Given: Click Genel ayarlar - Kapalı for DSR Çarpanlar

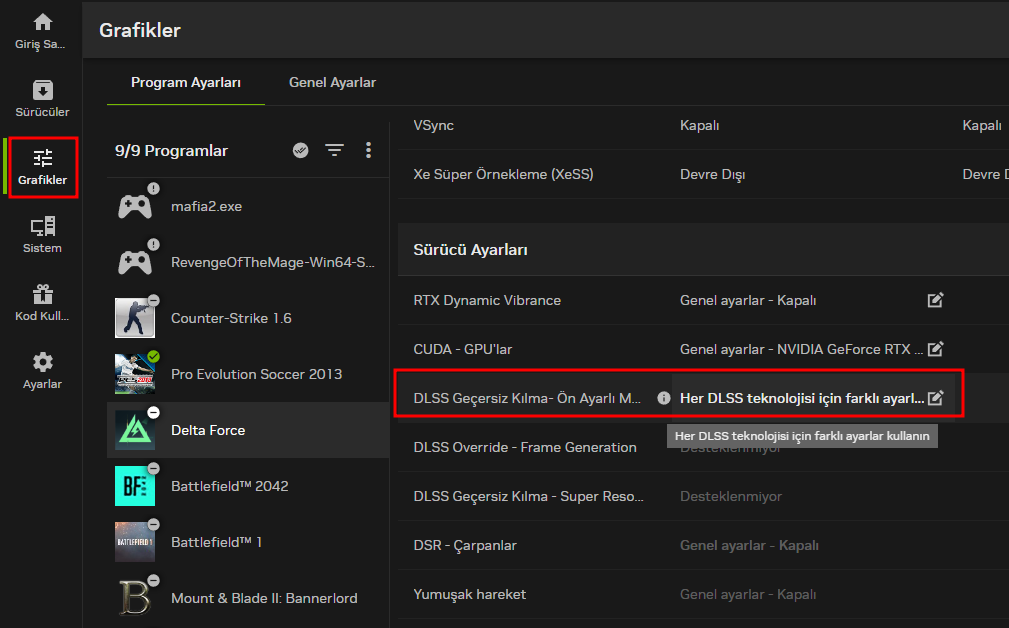Looking at the screenshot, I should tap(749, 546).
